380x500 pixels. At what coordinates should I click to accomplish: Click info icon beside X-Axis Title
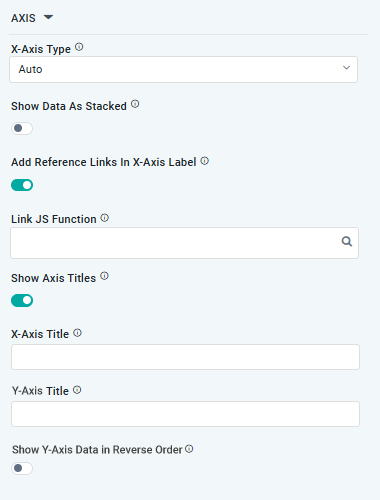pos(77,333)
